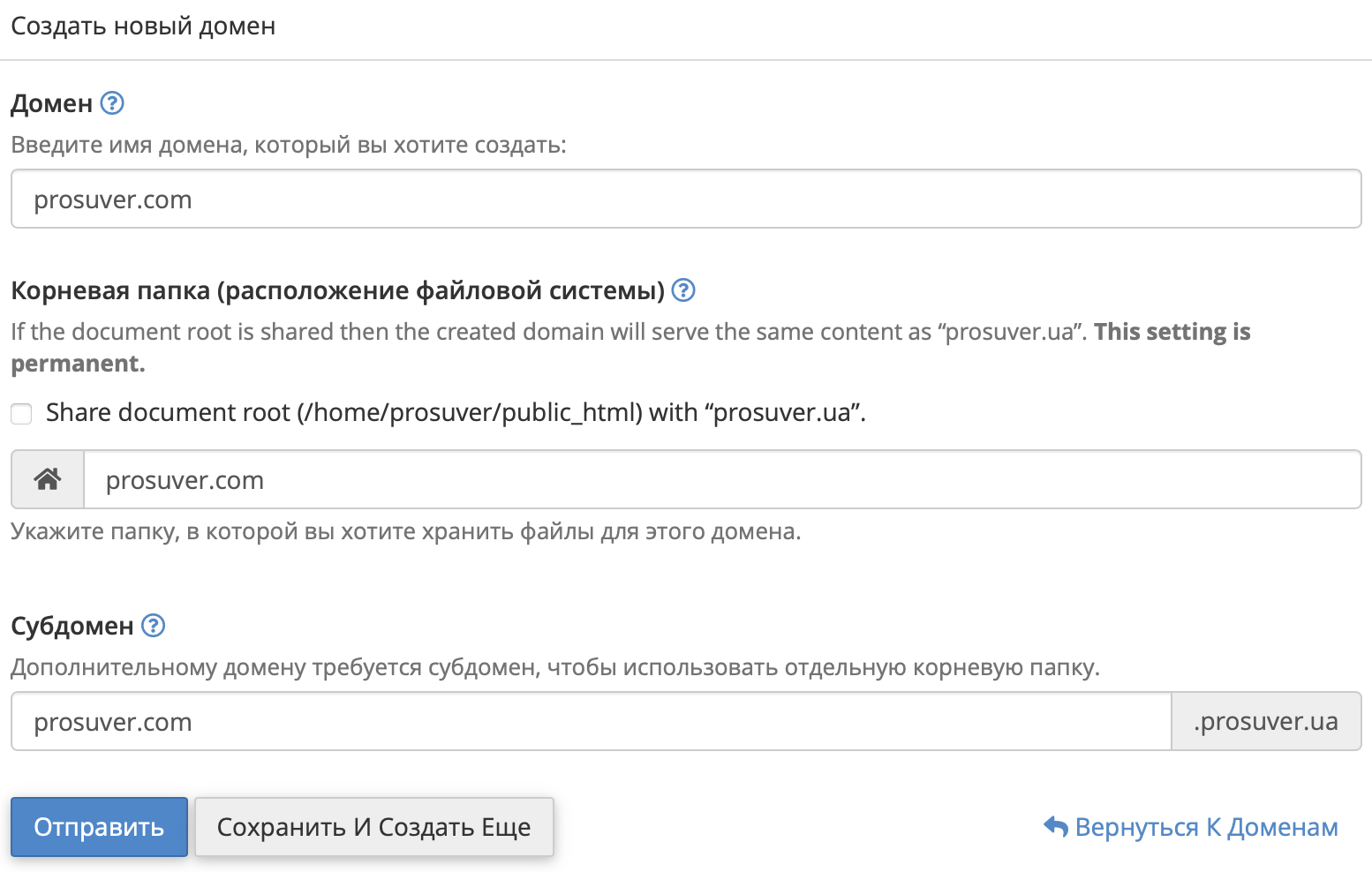The width and height of the screenshot is (1372, 872).
Task: Click the home icon beside document root field
Action: pos(47,479)
